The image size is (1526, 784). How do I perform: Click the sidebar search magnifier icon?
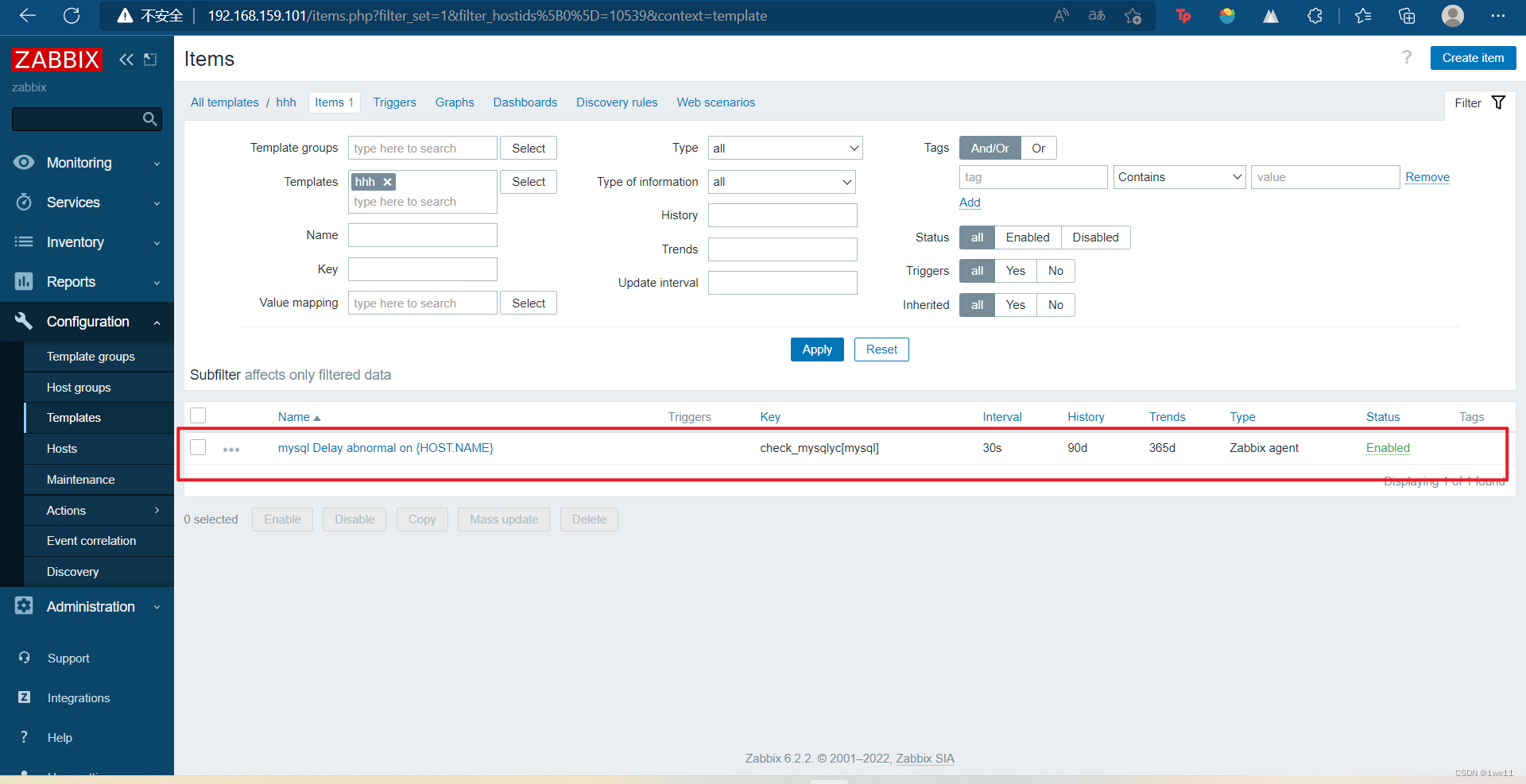click(149, 119)
